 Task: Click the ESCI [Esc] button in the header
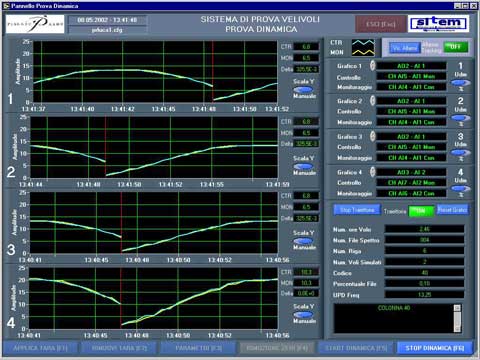pyautogui.click(x=381, y=24)
